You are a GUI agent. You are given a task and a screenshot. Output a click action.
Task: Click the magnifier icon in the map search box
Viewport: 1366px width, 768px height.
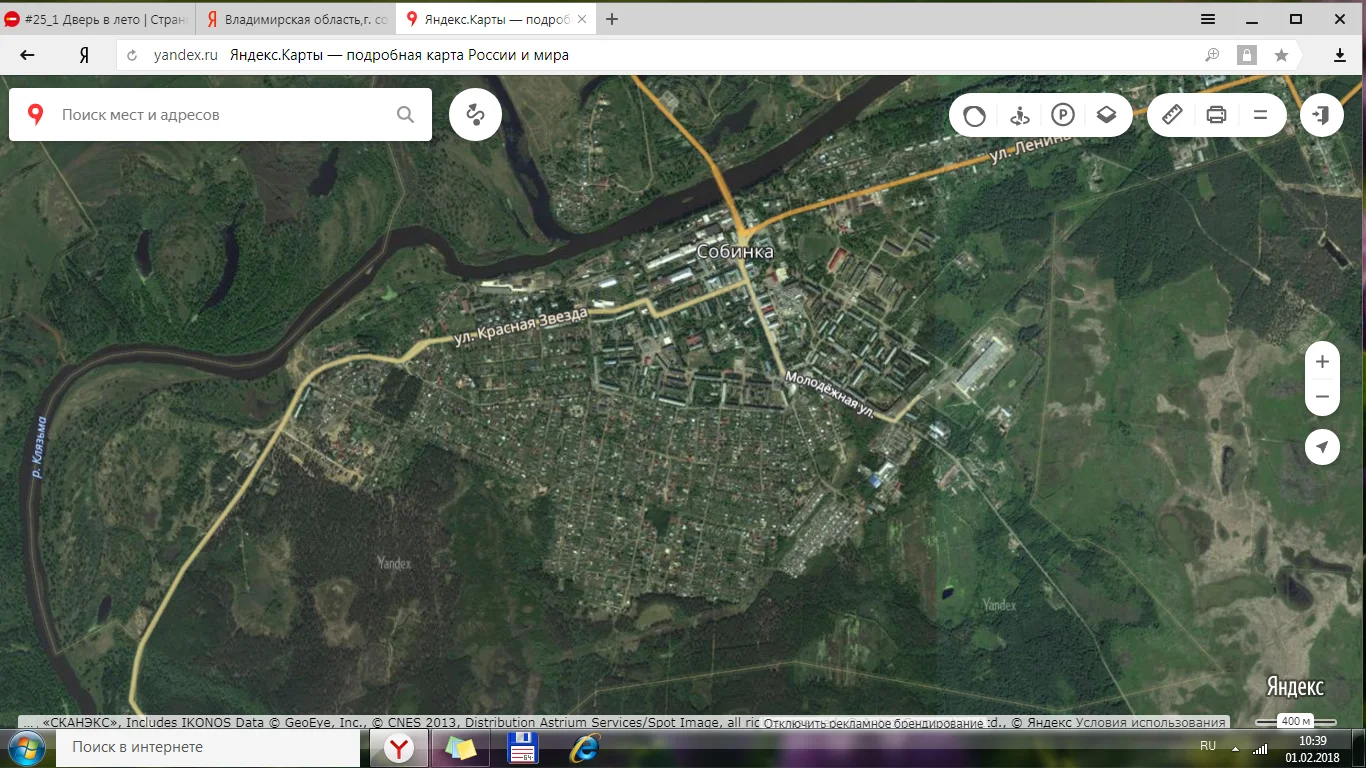[x=405, y=115]
